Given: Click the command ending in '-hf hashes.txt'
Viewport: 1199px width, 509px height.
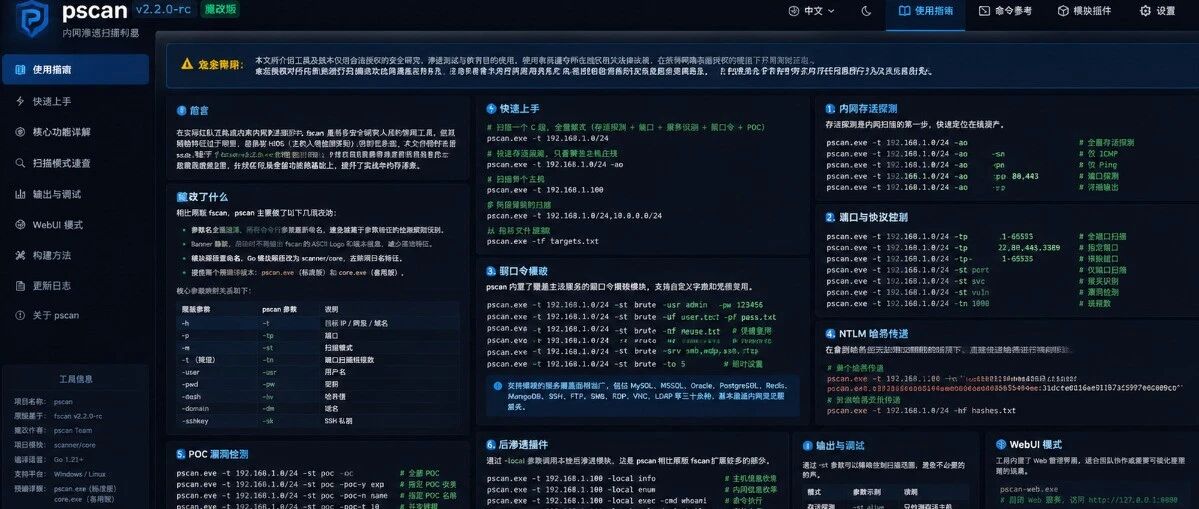Looking at the screenshot, I should (x=921, y=410).
